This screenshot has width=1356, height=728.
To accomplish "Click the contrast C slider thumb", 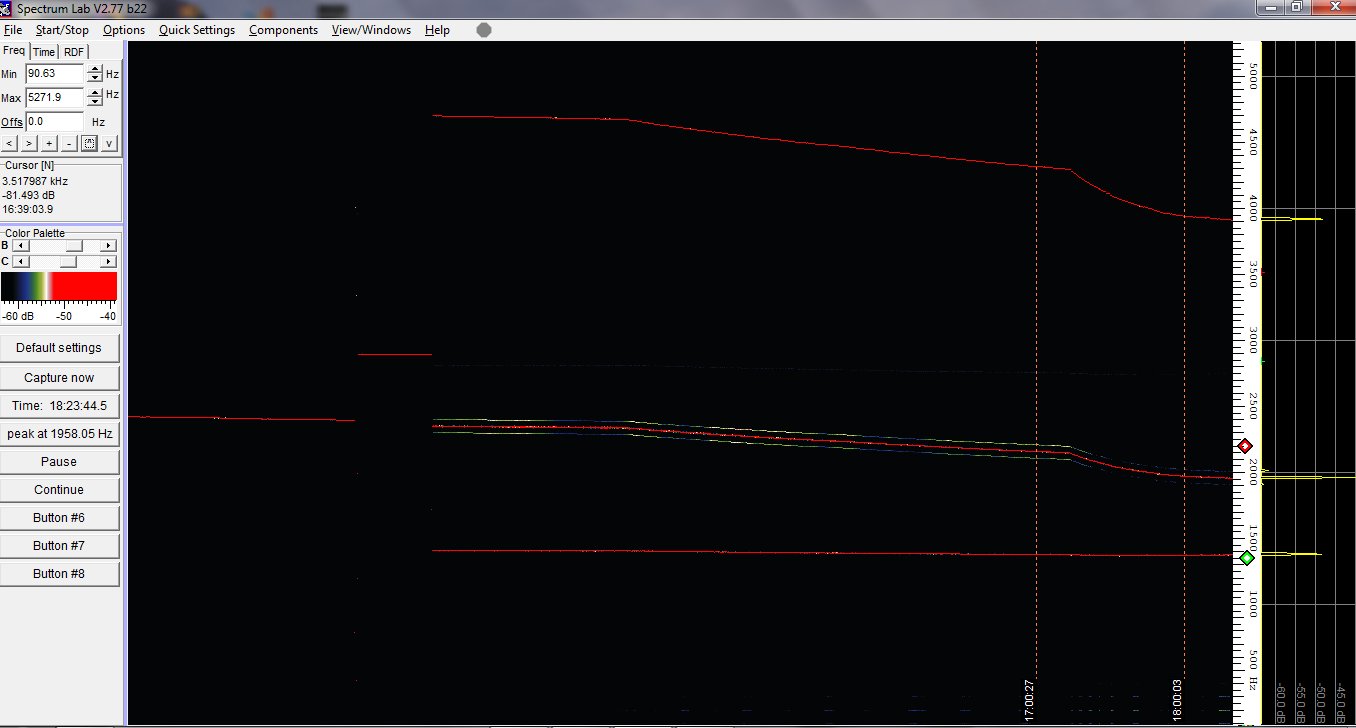I will [68, 261].
